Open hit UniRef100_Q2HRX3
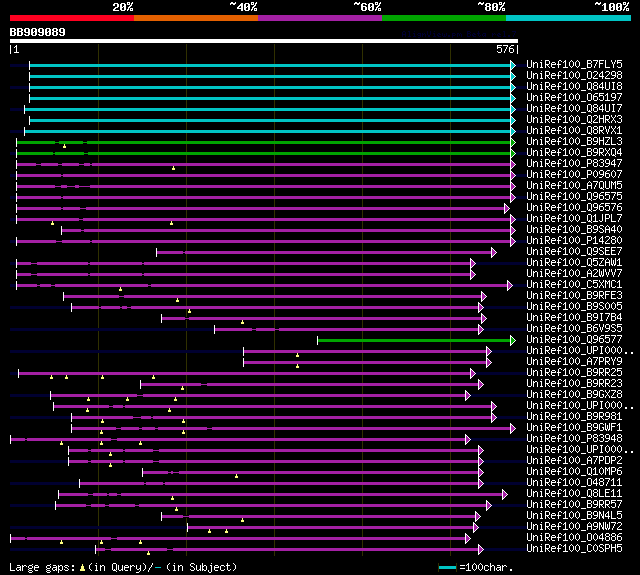Screen dimensions: 640x575 (574, 120)
